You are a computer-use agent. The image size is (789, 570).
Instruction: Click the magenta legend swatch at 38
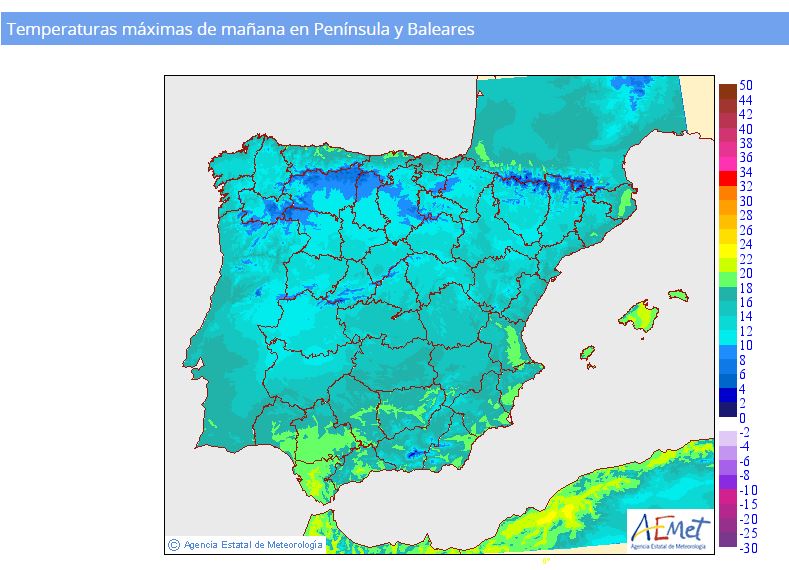[727, 150]
